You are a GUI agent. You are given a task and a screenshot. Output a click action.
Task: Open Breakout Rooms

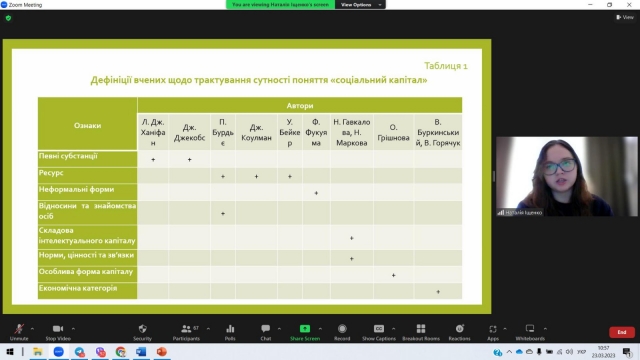[421, 332]
